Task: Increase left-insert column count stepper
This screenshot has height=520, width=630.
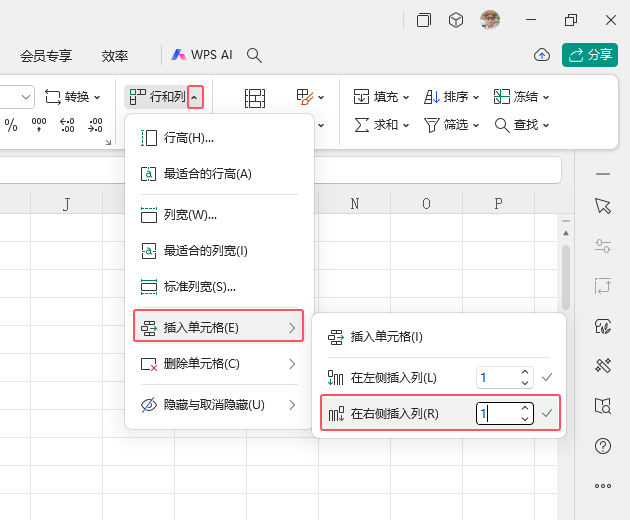Action: (525, 372)
